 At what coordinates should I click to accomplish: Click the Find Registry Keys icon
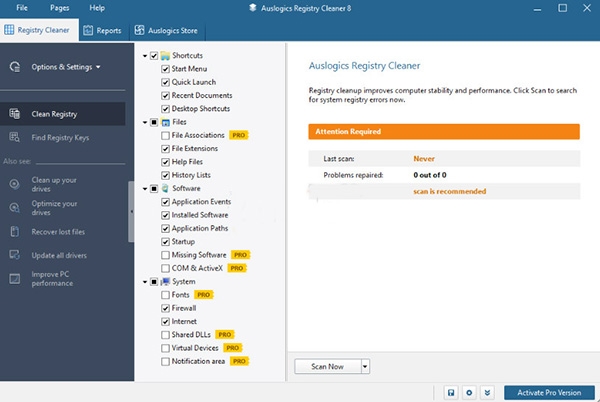click(x=15, y=137)
